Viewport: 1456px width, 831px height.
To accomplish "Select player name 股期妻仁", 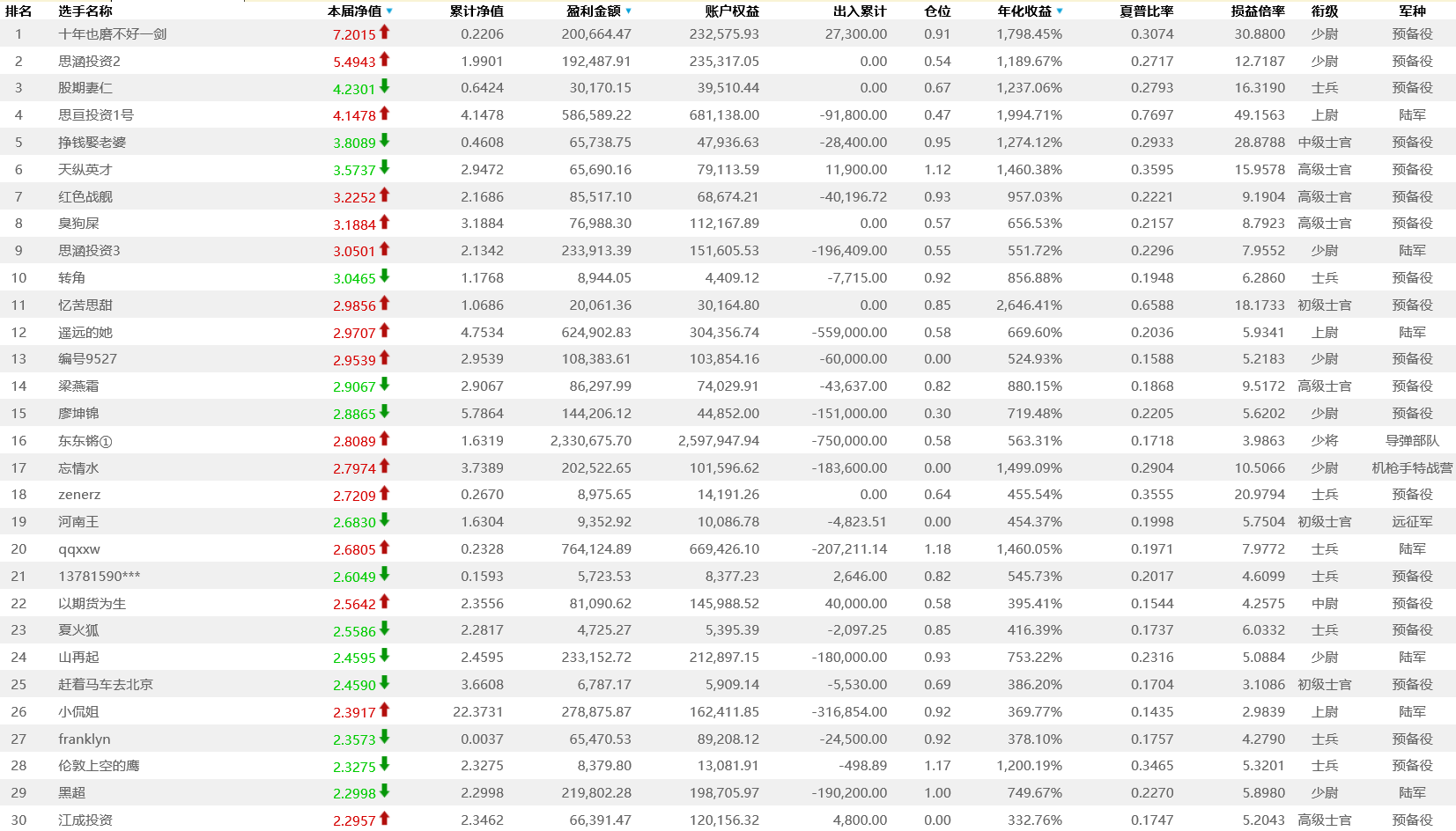I will coord(85,88).
